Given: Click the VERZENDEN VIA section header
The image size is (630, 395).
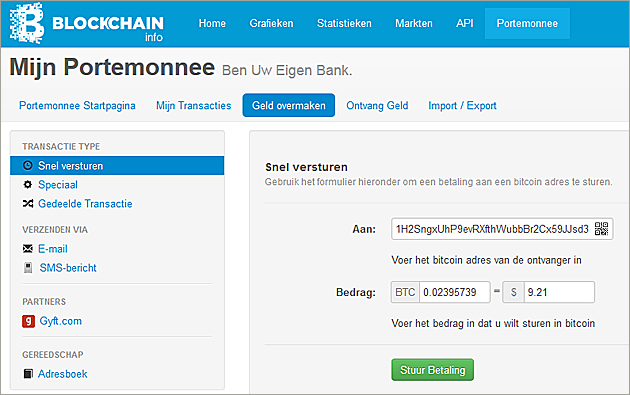Looking at the screenshot, I should click(x=55, y=230).
